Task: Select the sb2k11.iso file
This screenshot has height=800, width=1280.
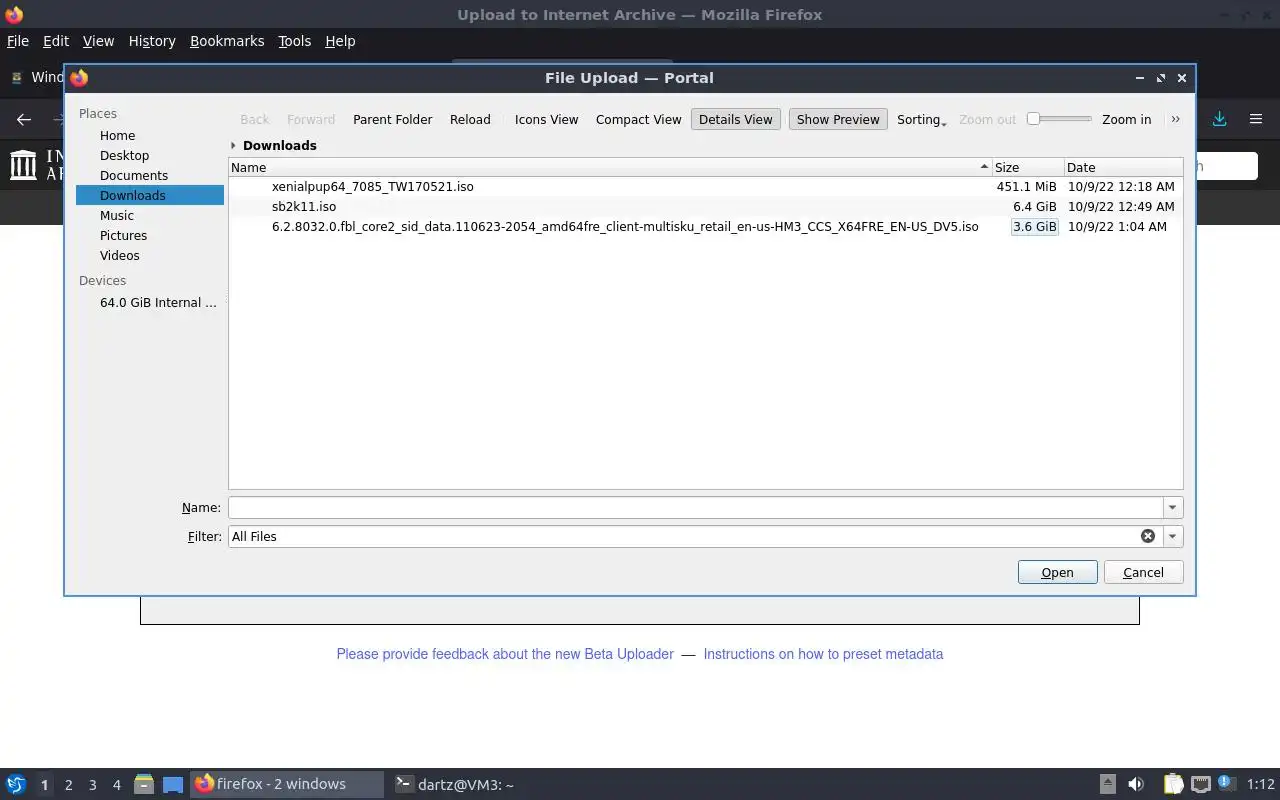Action: coord(304,207)
